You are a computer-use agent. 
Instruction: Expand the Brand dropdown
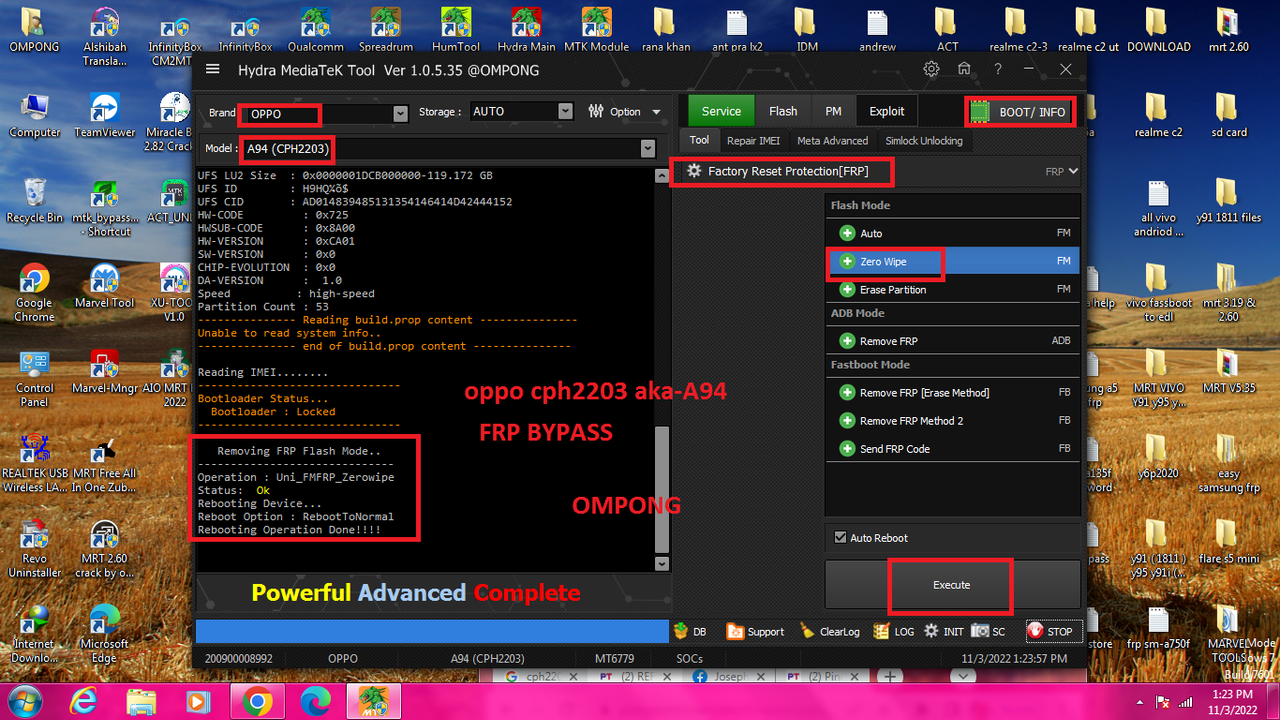click(x=400, y=113)
